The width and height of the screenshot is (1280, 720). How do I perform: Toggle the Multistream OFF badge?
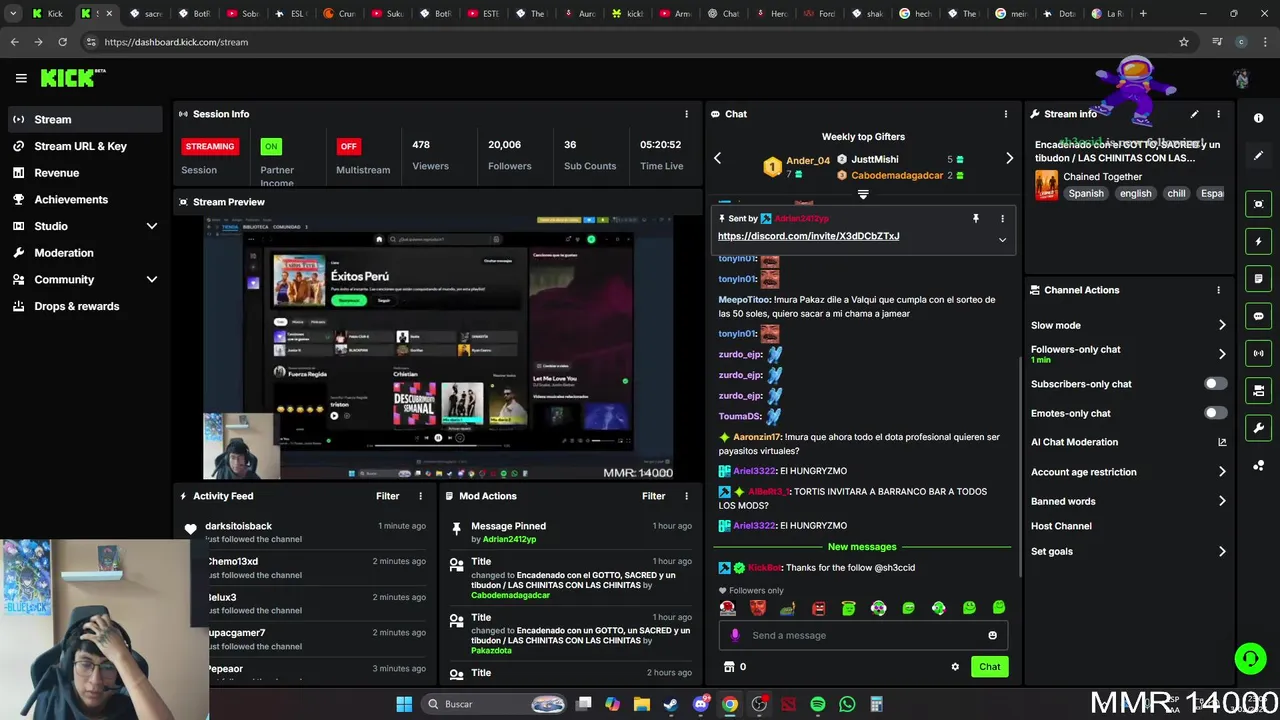tap(348, 146)
